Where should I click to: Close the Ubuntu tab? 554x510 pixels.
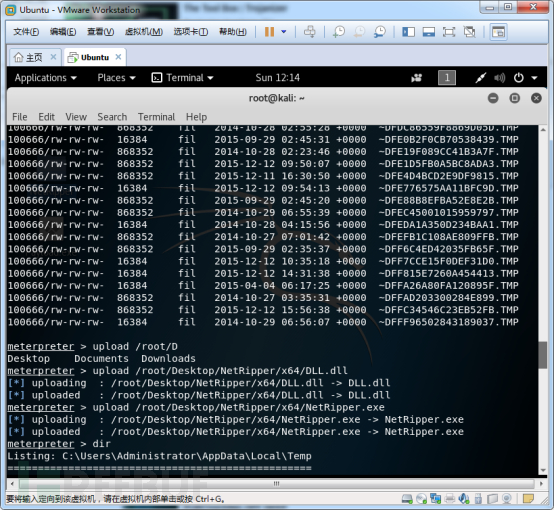[x=118, y=57]
